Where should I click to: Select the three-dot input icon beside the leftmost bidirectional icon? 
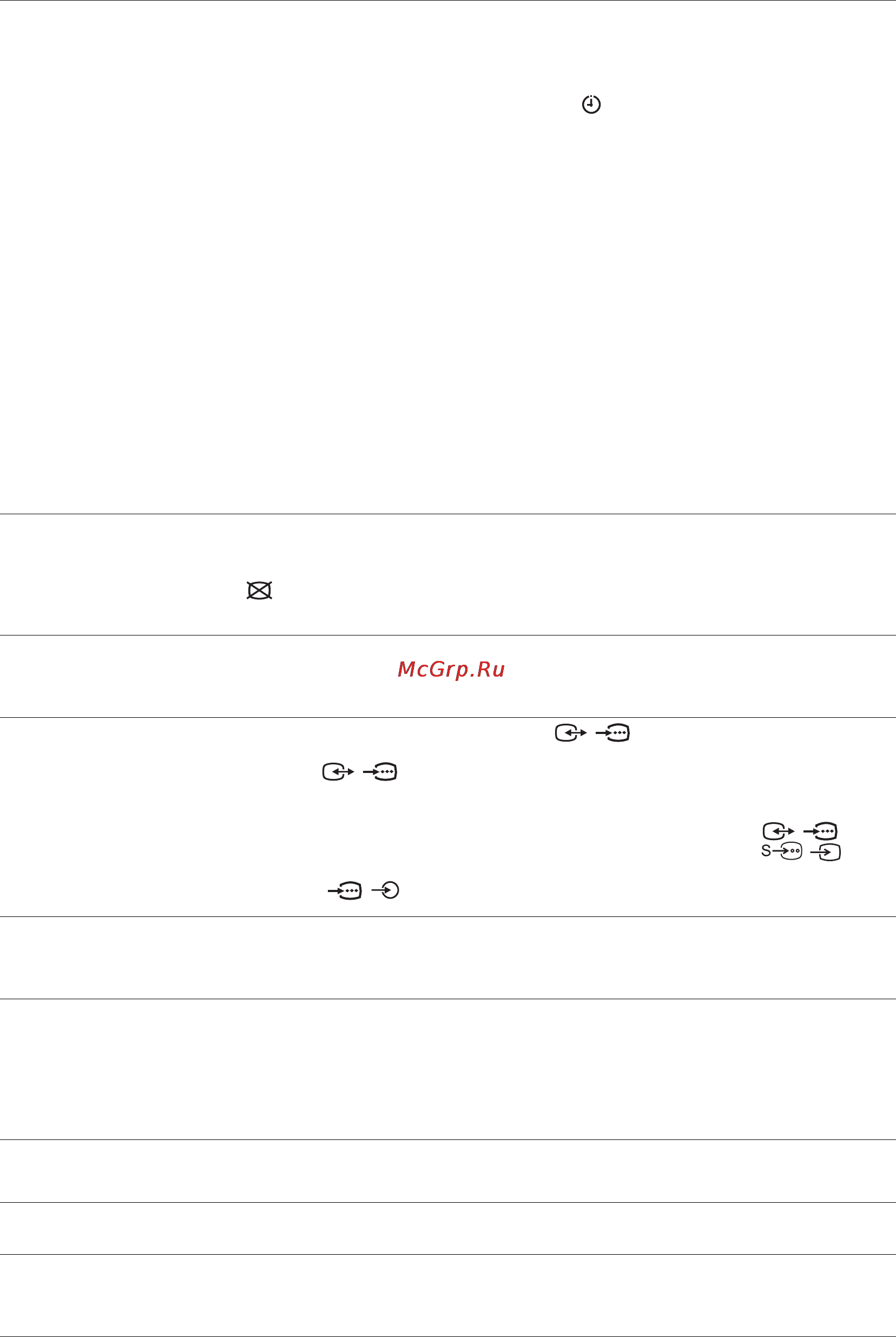pos(380,772)
